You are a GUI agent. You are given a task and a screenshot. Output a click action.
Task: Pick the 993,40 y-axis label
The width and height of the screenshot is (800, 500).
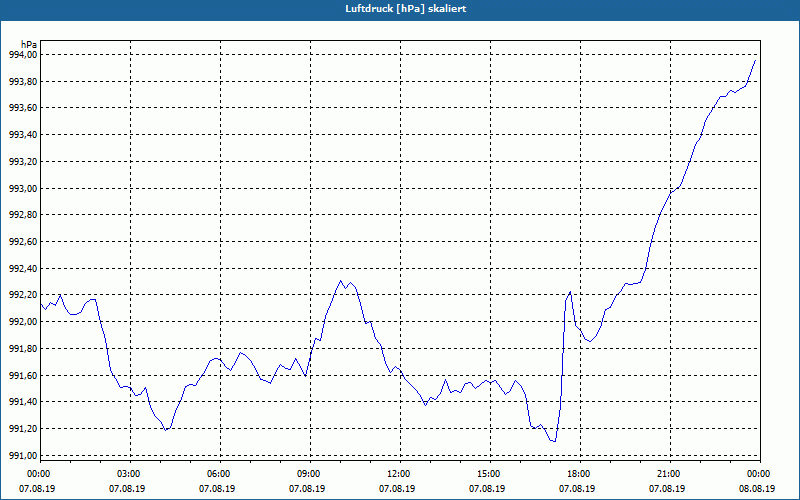(x=23, y=135)
